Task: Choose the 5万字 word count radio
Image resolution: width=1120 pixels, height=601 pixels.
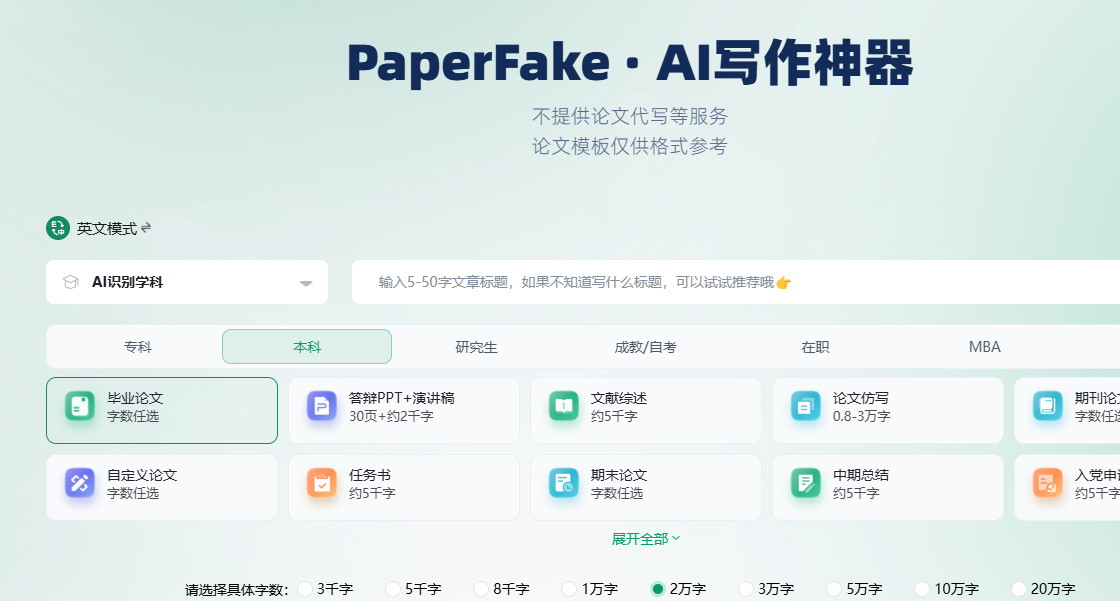Action: click(834, 589)
